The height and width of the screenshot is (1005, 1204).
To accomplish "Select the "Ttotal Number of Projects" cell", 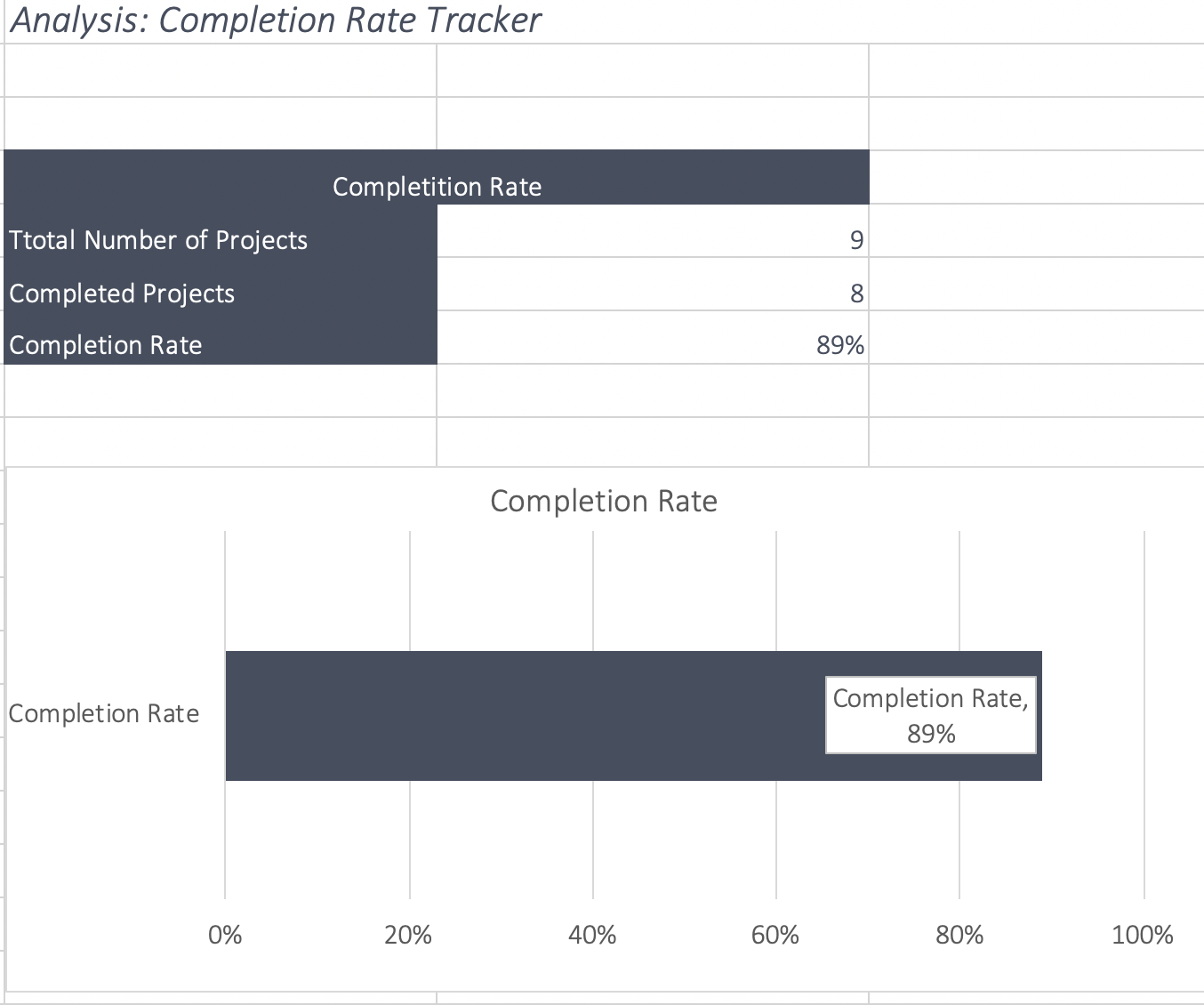I will click(158, 240).
